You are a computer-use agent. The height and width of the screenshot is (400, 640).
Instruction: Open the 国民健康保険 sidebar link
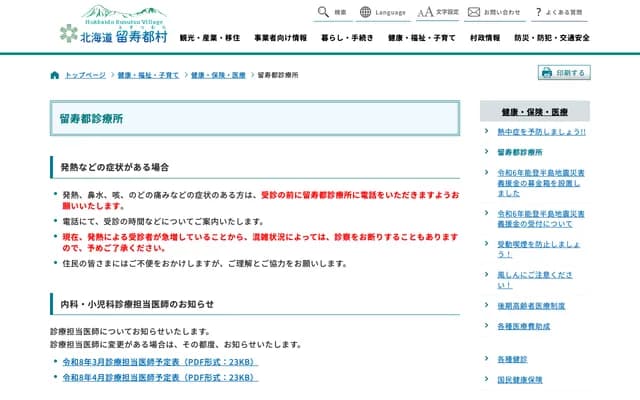coord(520,380)
